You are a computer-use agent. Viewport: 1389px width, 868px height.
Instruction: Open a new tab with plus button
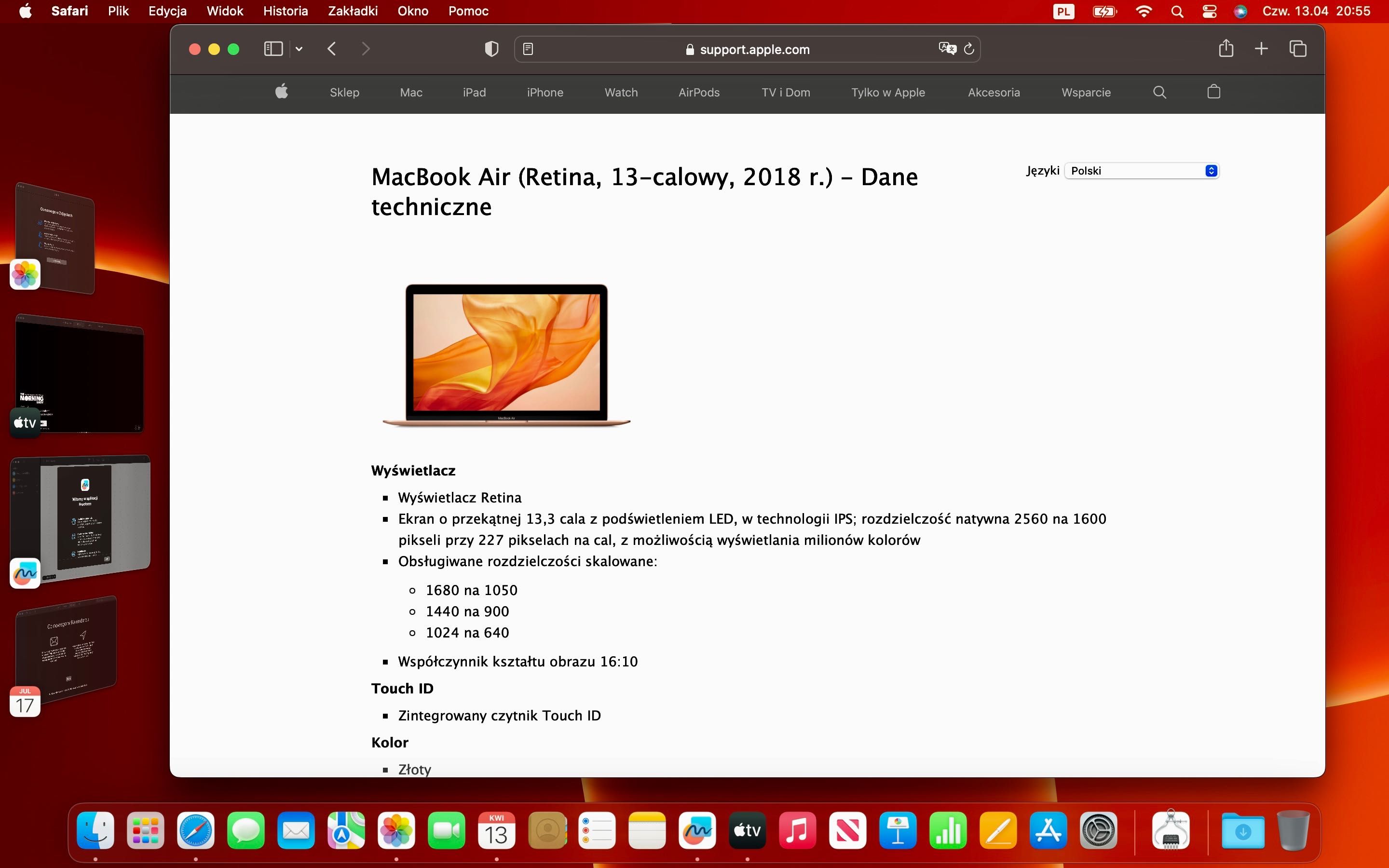pyautogui.click(x=1261, y=49)
